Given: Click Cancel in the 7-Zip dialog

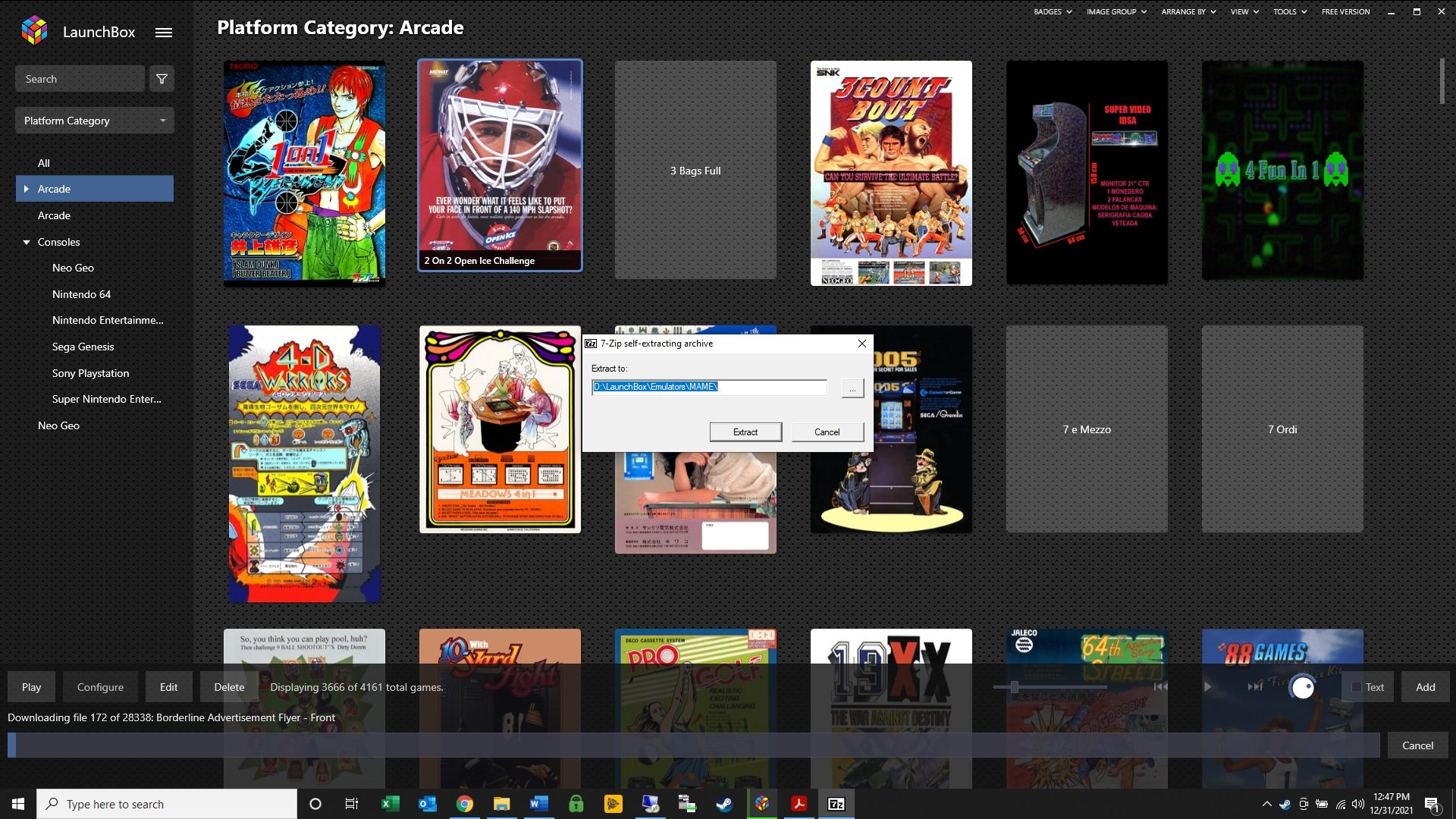Looking at the screenshot, I should point(827,432).
